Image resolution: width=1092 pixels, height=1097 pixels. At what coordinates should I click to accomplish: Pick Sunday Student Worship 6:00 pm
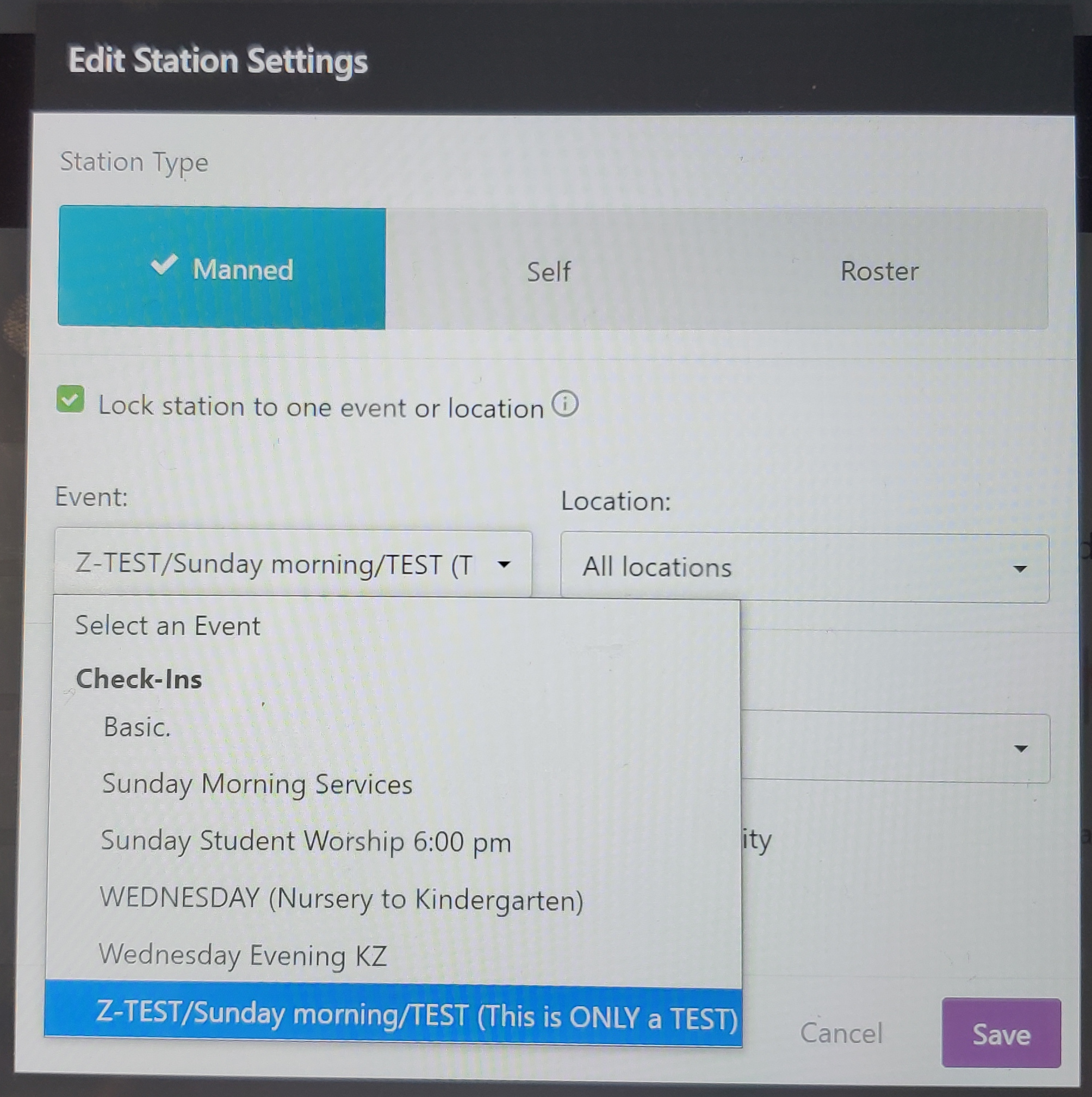coord(306,841)
